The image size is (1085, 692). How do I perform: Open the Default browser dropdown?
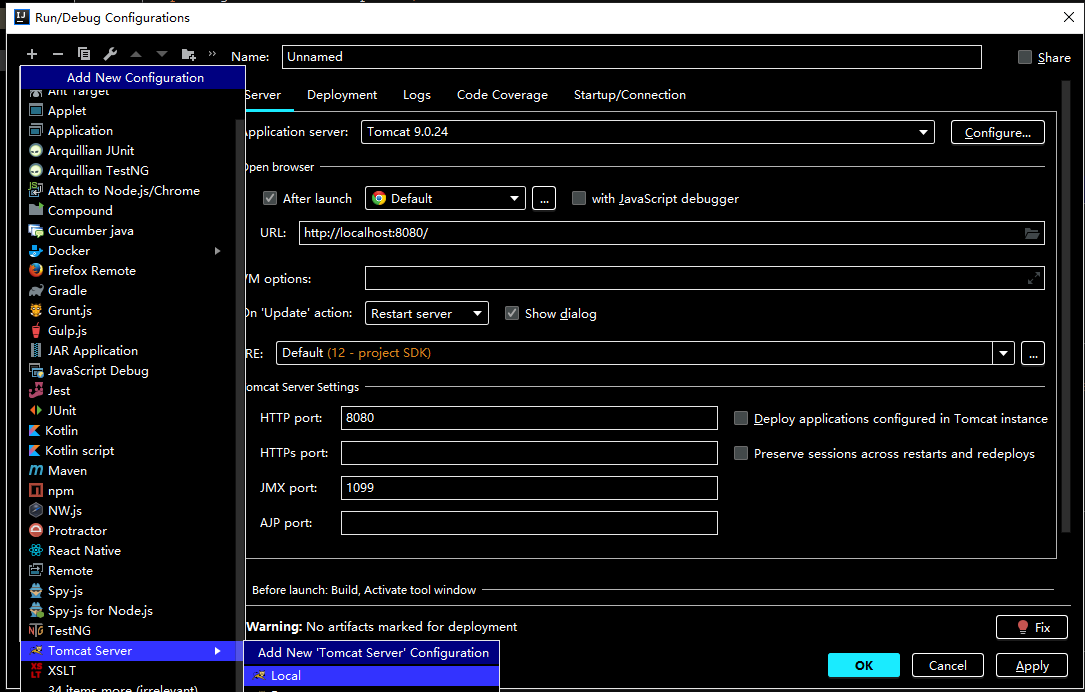point(446,199)
